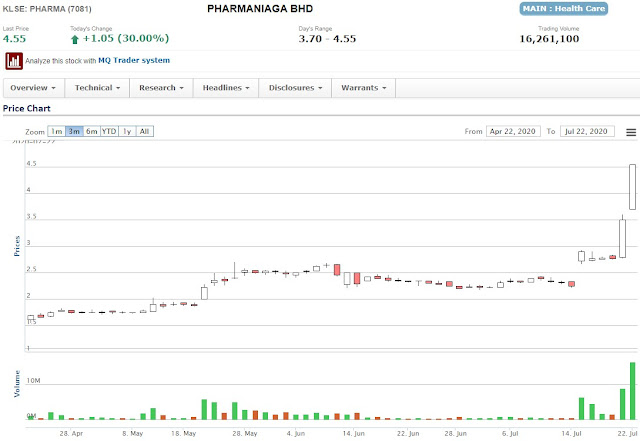Click the +1.05 (30.00%) change text
640x441 pixels.
tap(126, 39)
